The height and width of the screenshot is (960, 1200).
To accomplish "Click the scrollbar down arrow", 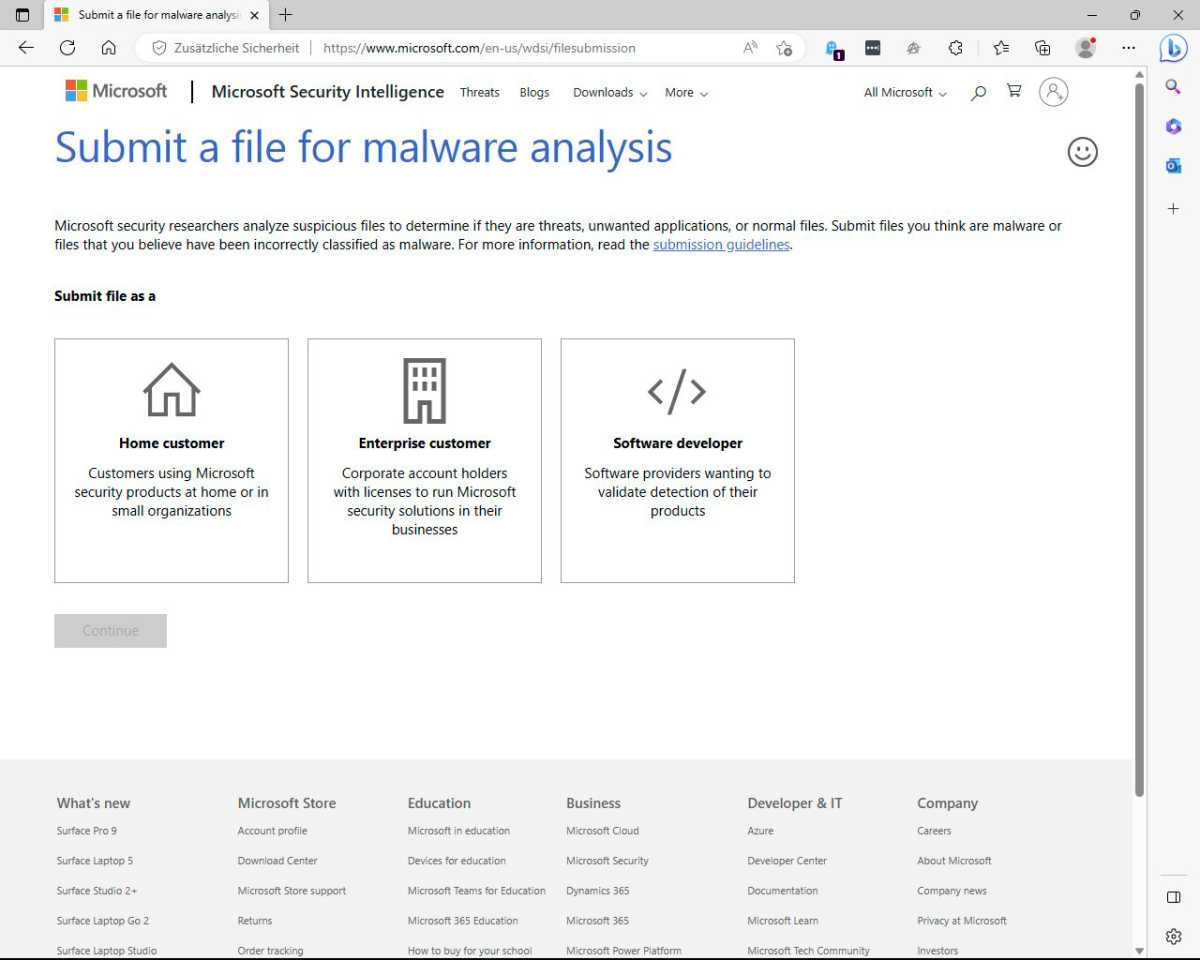I will [1140, 950].
